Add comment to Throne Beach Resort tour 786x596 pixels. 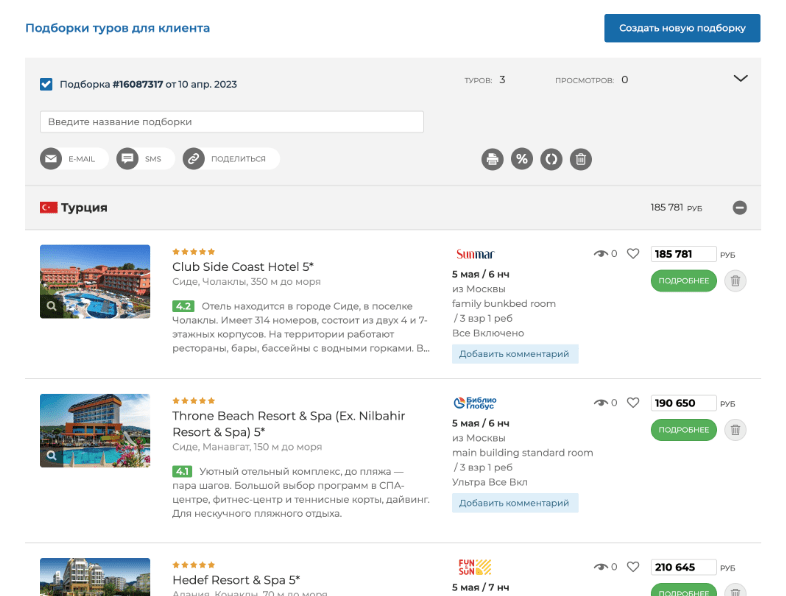coord(515,503)
